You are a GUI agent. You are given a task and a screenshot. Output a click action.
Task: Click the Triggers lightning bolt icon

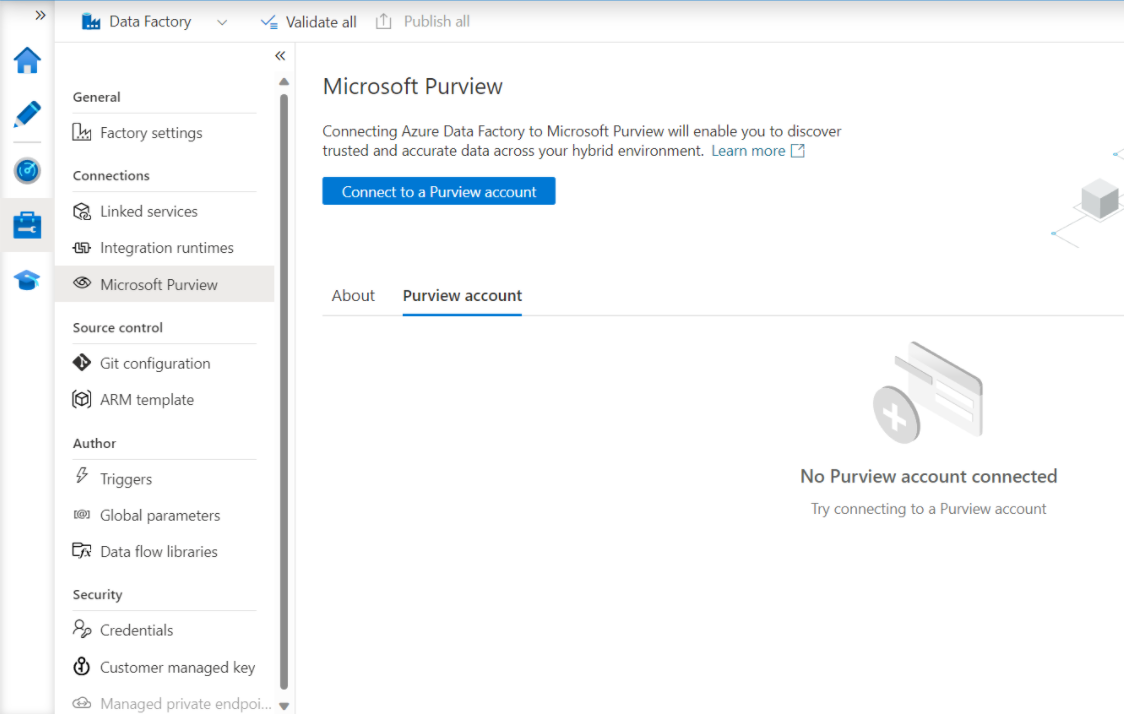pos(82,476)
